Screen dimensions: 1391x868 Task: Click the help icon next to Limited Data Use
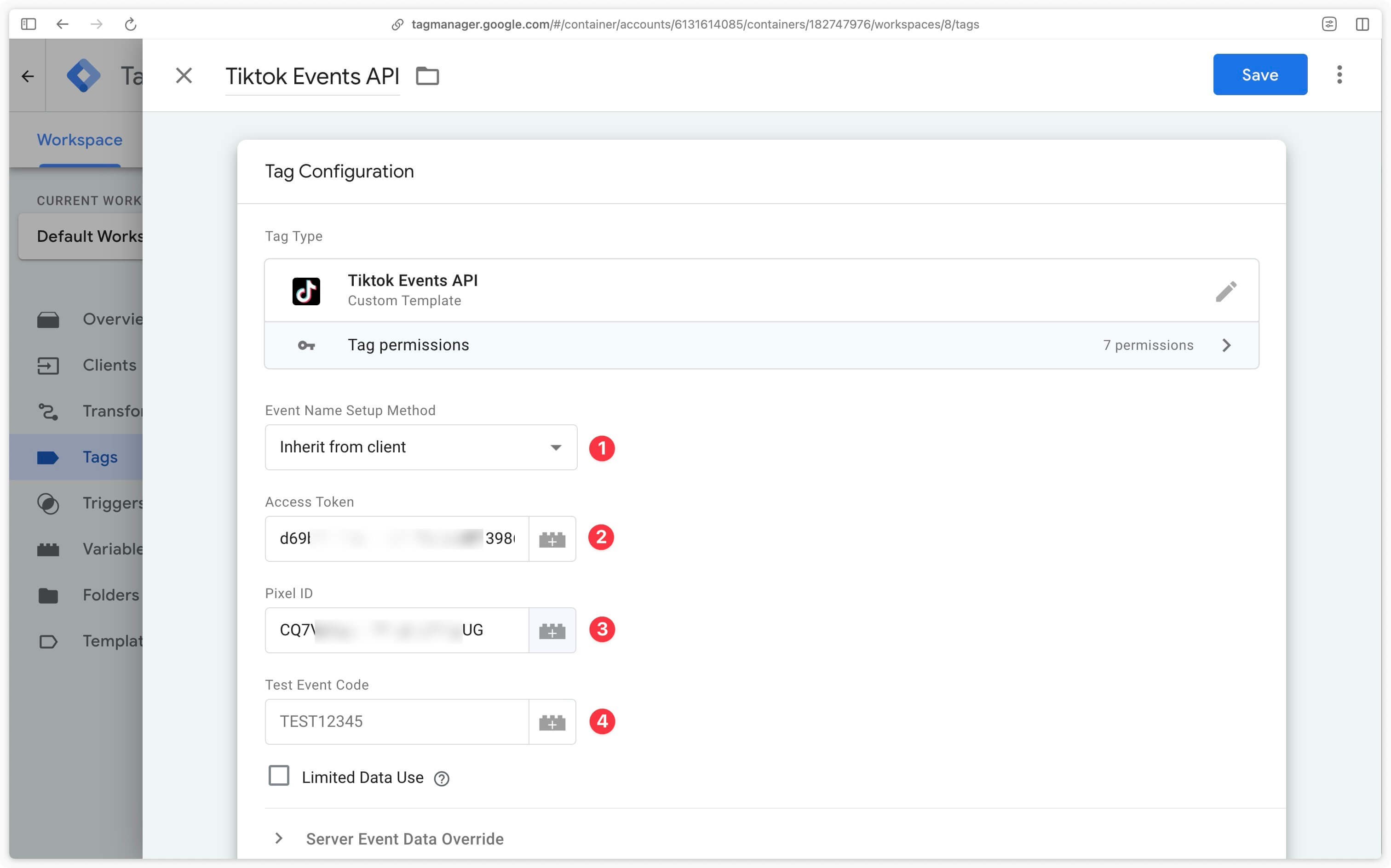click(442, 778)
